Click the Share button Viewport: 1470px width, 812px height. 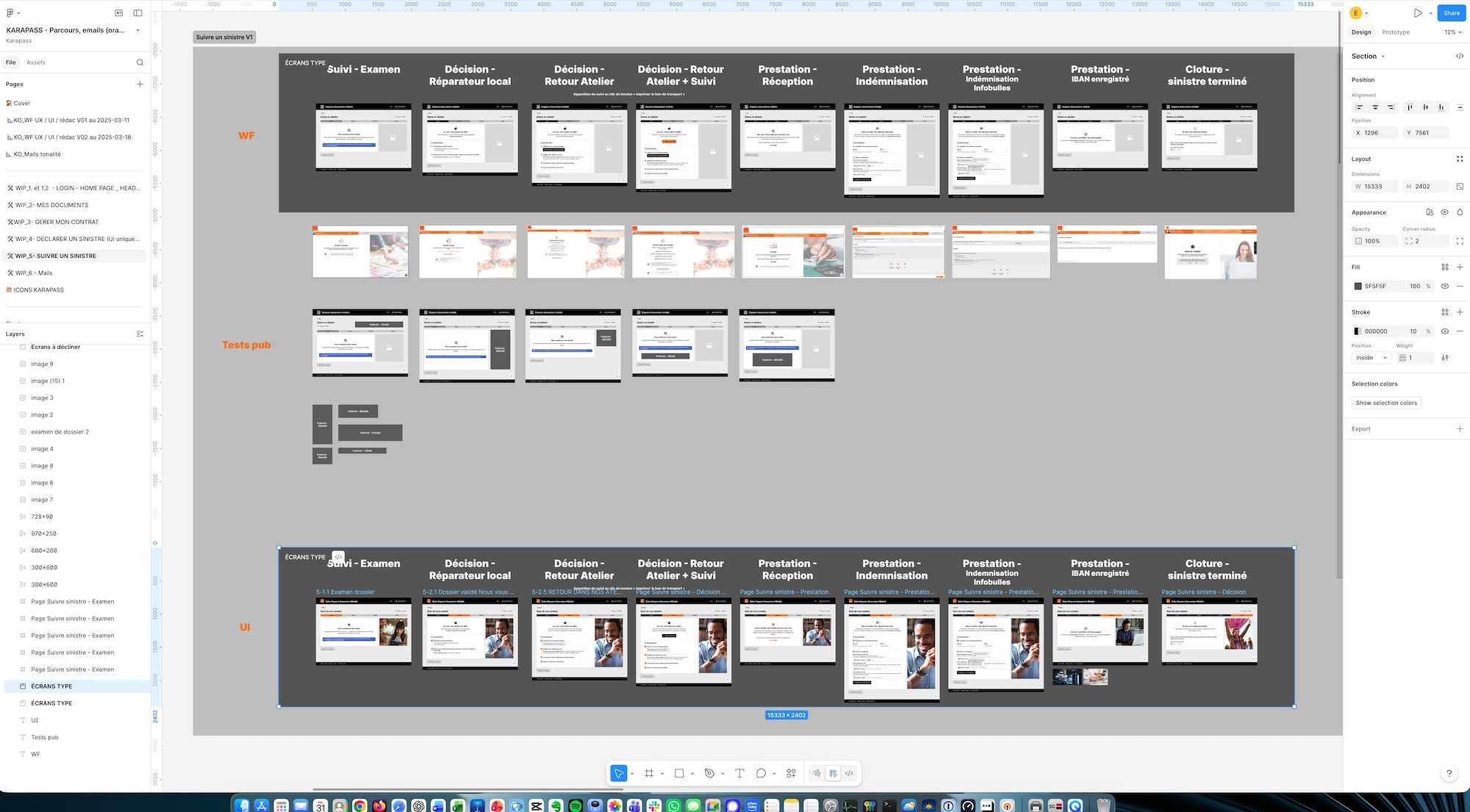coord(1451,13)
